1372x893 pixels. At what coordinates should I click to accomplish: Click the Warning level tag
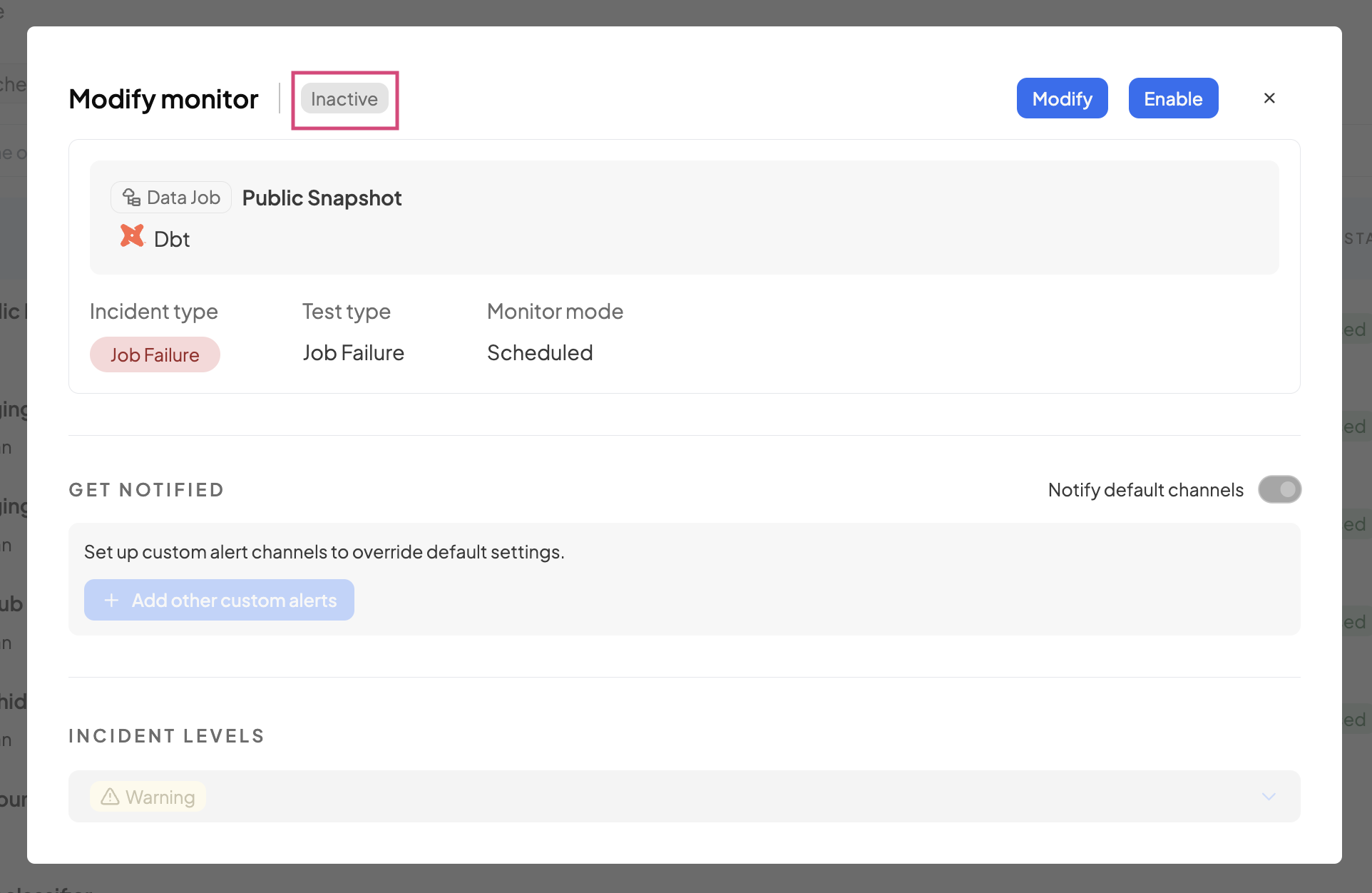point(148,797)
